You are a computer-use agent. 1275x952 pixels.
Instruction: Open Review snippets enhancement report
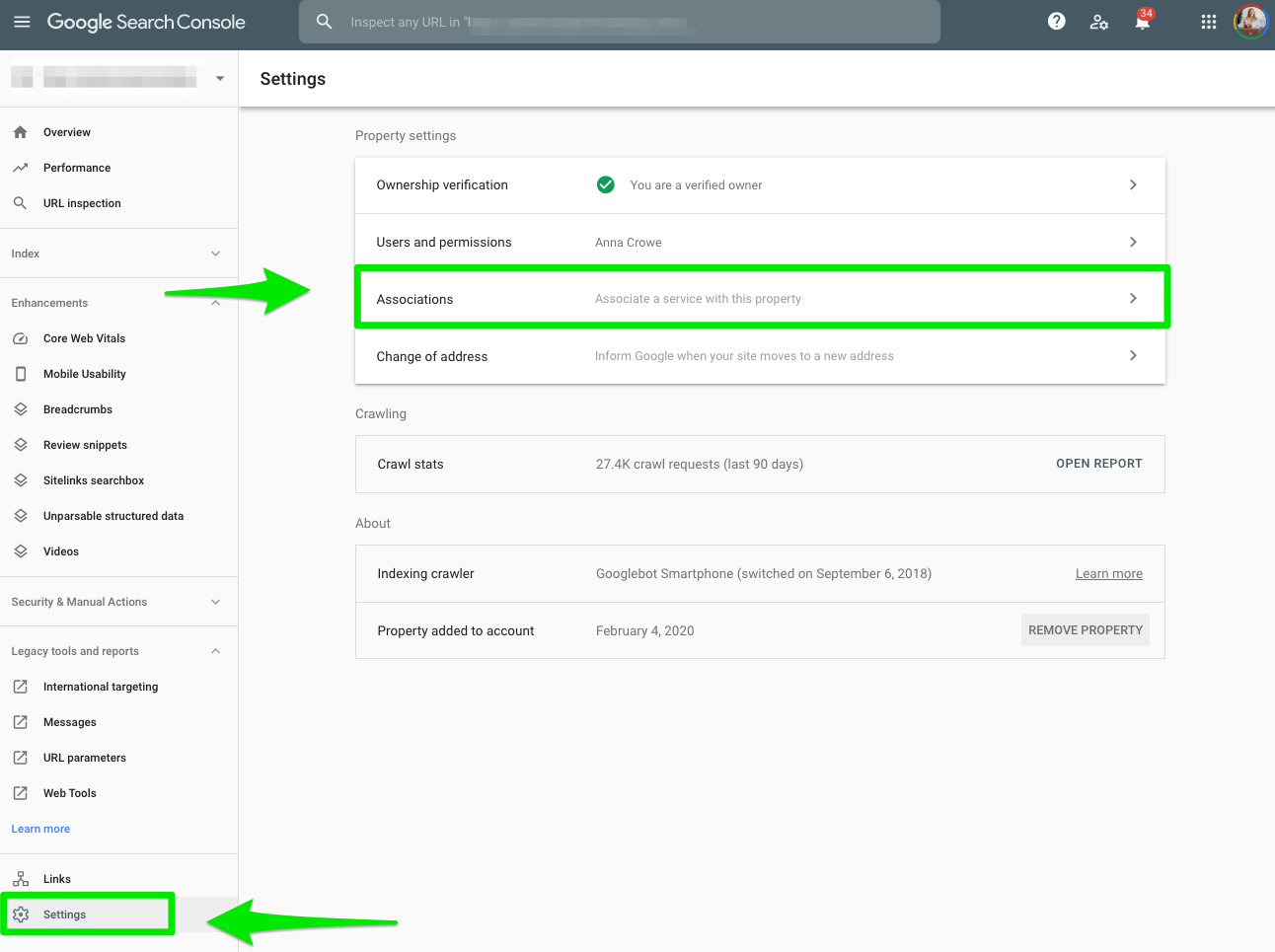coord(85,445)
